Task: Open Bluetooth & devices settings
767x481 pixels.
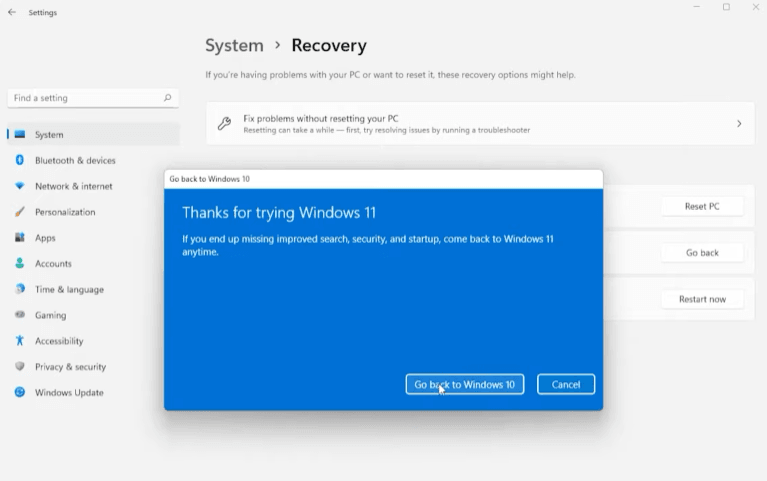Action: [x=75, y=160]
